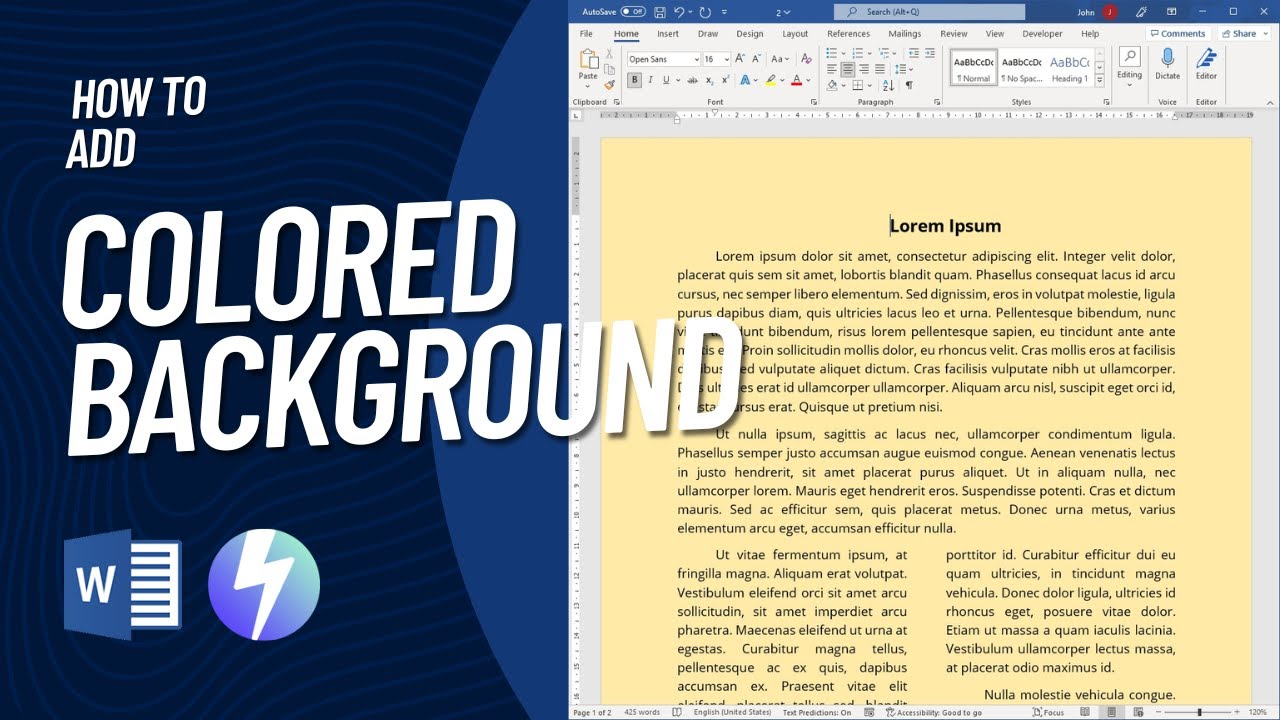Open the File tab

[586, 34]
